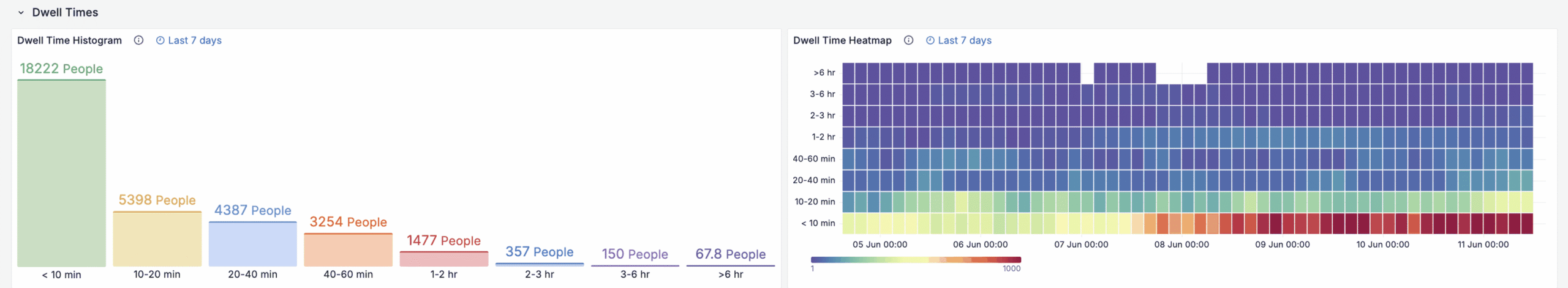The image size is (1568, 288).
Task: Click the 08 Jun 00:00 heatmap axis label
Action: [x=1182, y=245]
